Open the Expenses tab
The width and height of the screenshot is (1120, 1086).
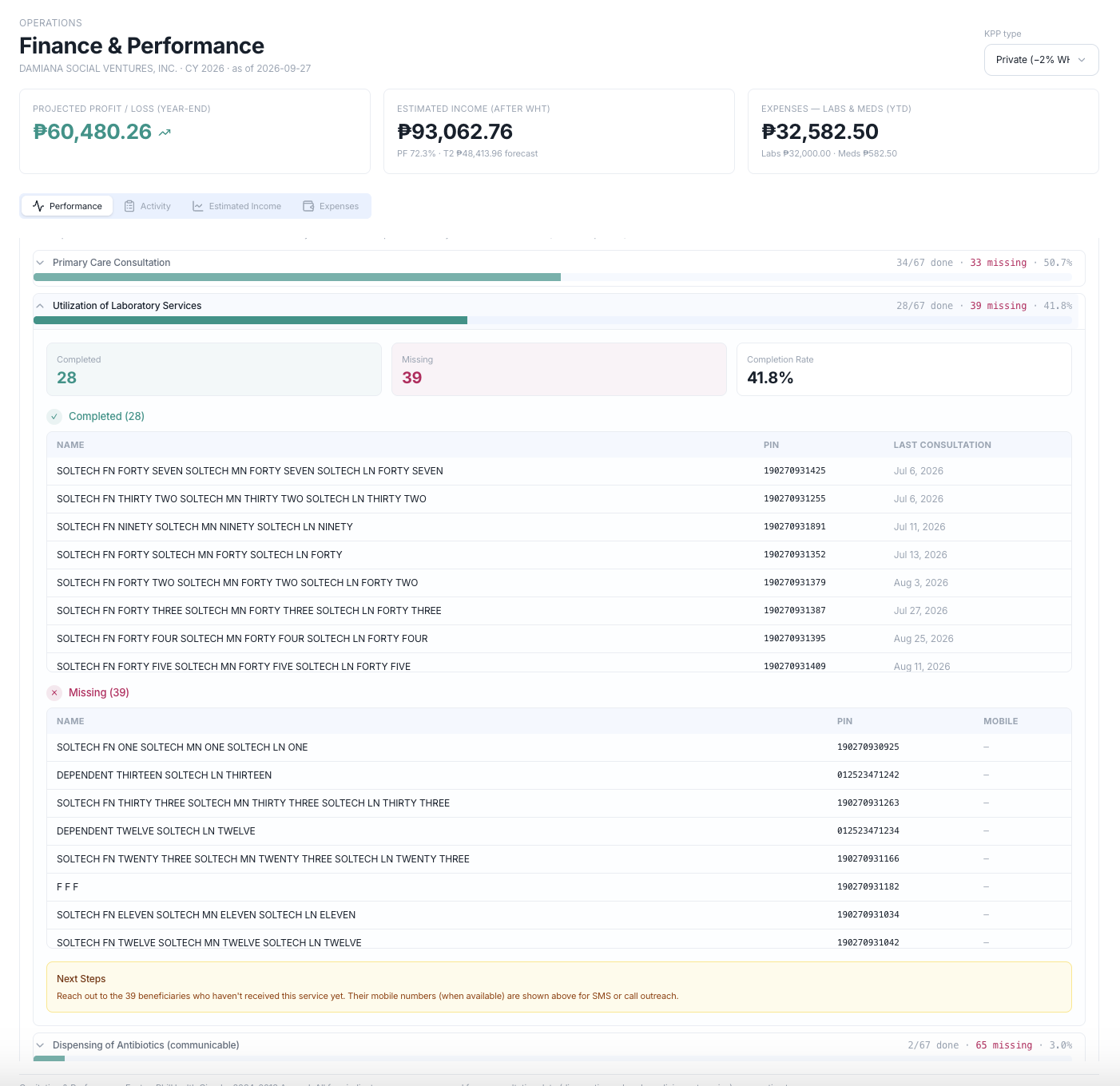(331, 206)
